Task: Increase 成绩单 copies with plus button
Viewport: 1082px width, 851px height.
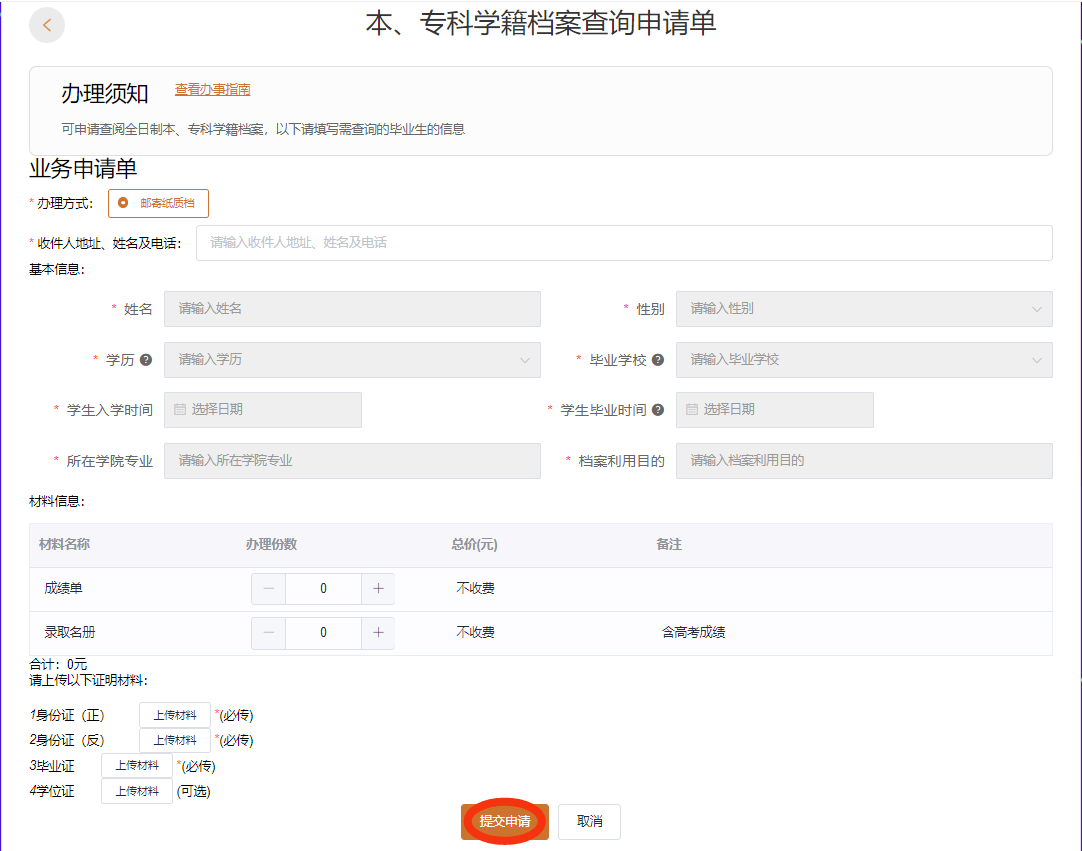Action: click(x=378, y=589)
